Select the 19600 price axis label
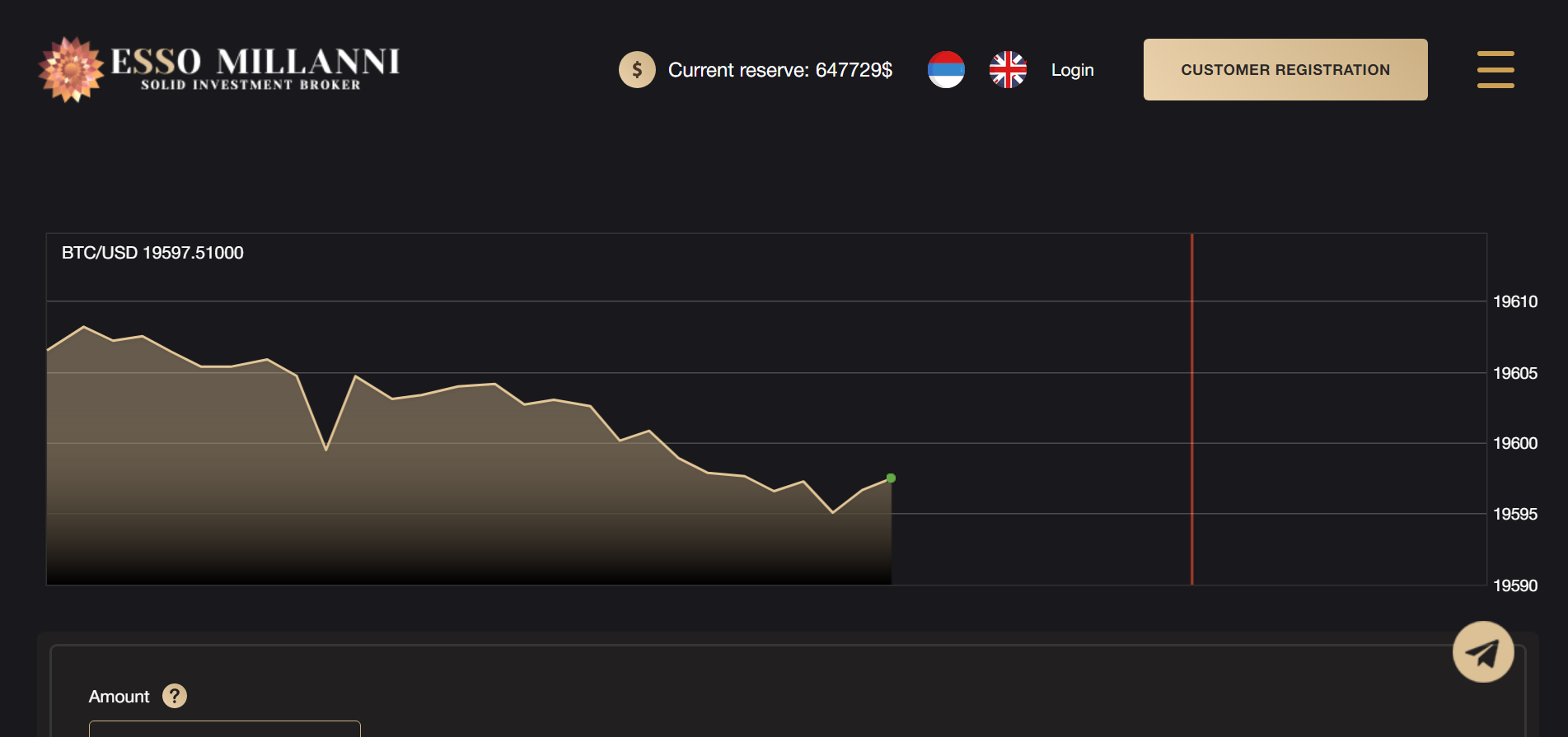1568x737 pixels. point(1514,444)
